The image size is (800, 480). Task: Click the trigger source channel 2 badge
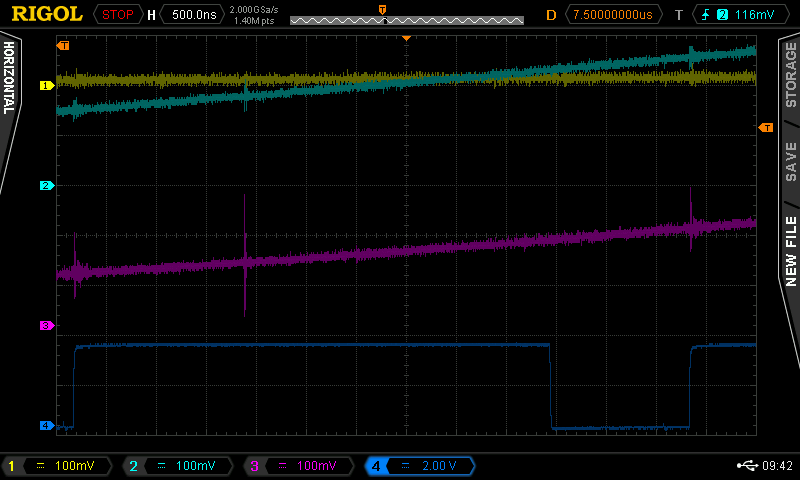pyautogui.click(x=722, y=15)
